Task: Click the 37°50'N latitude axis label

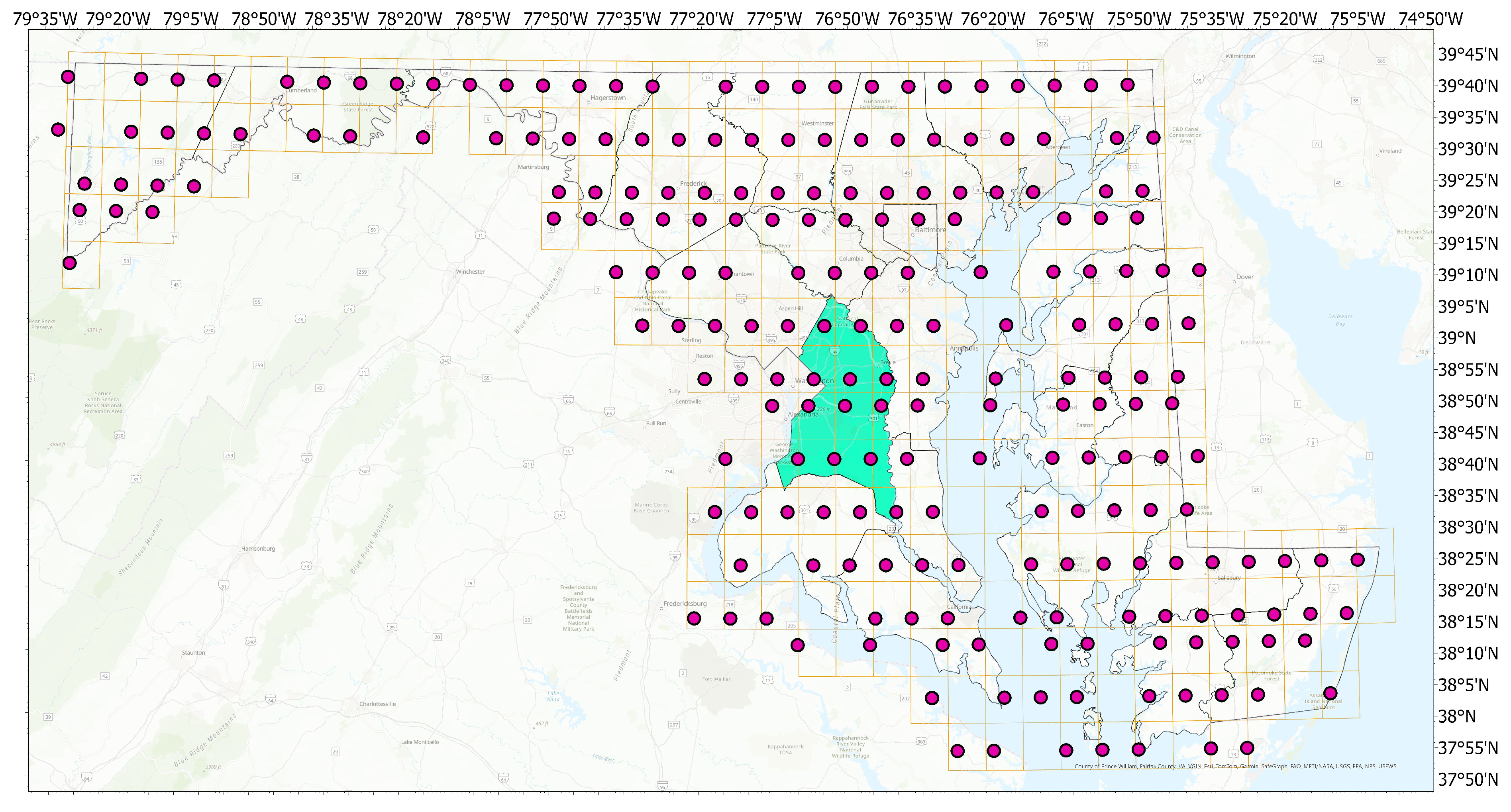Action: [x=1468, y=780]
